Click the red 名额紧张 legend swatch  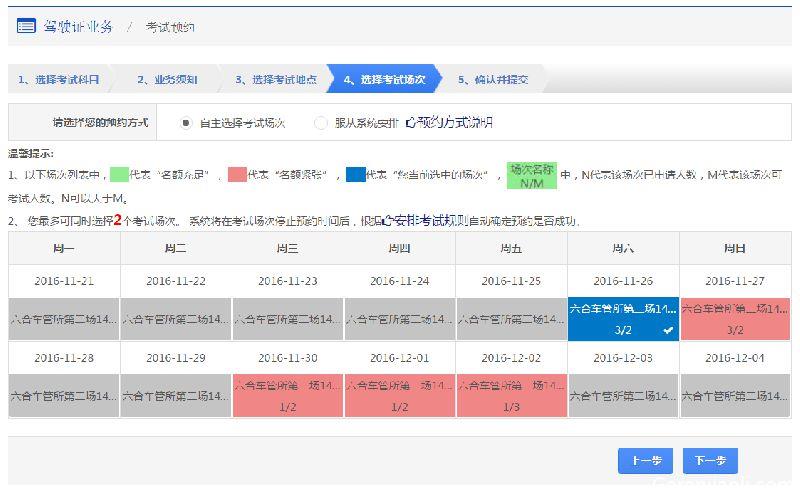237,175
